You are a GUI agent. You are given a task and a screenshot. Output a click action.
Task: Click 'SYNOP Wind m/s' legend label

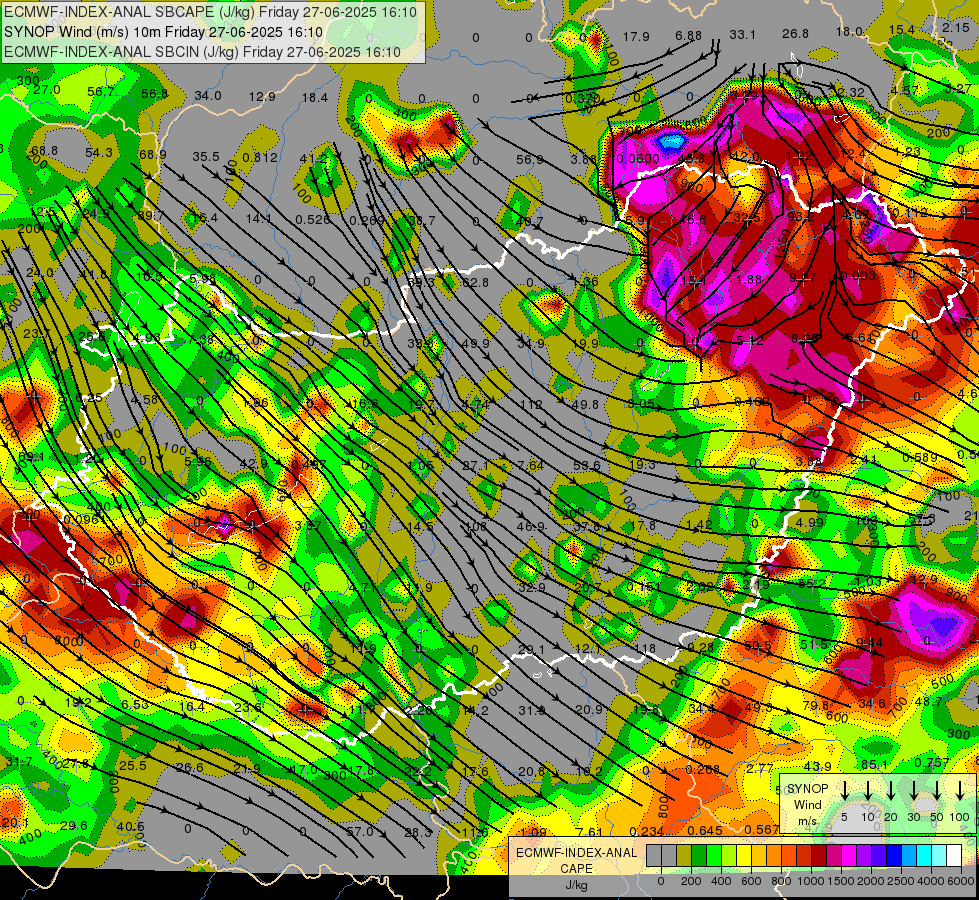807,804
